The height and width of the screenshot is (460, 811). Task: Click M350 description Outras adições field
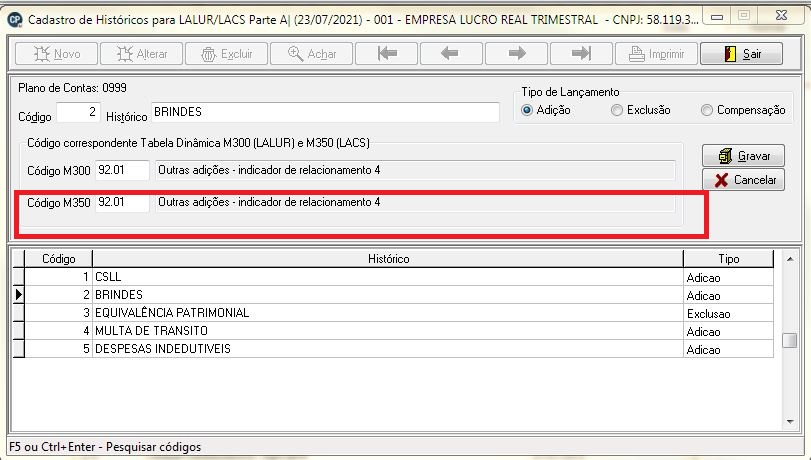tap(415, 202)
